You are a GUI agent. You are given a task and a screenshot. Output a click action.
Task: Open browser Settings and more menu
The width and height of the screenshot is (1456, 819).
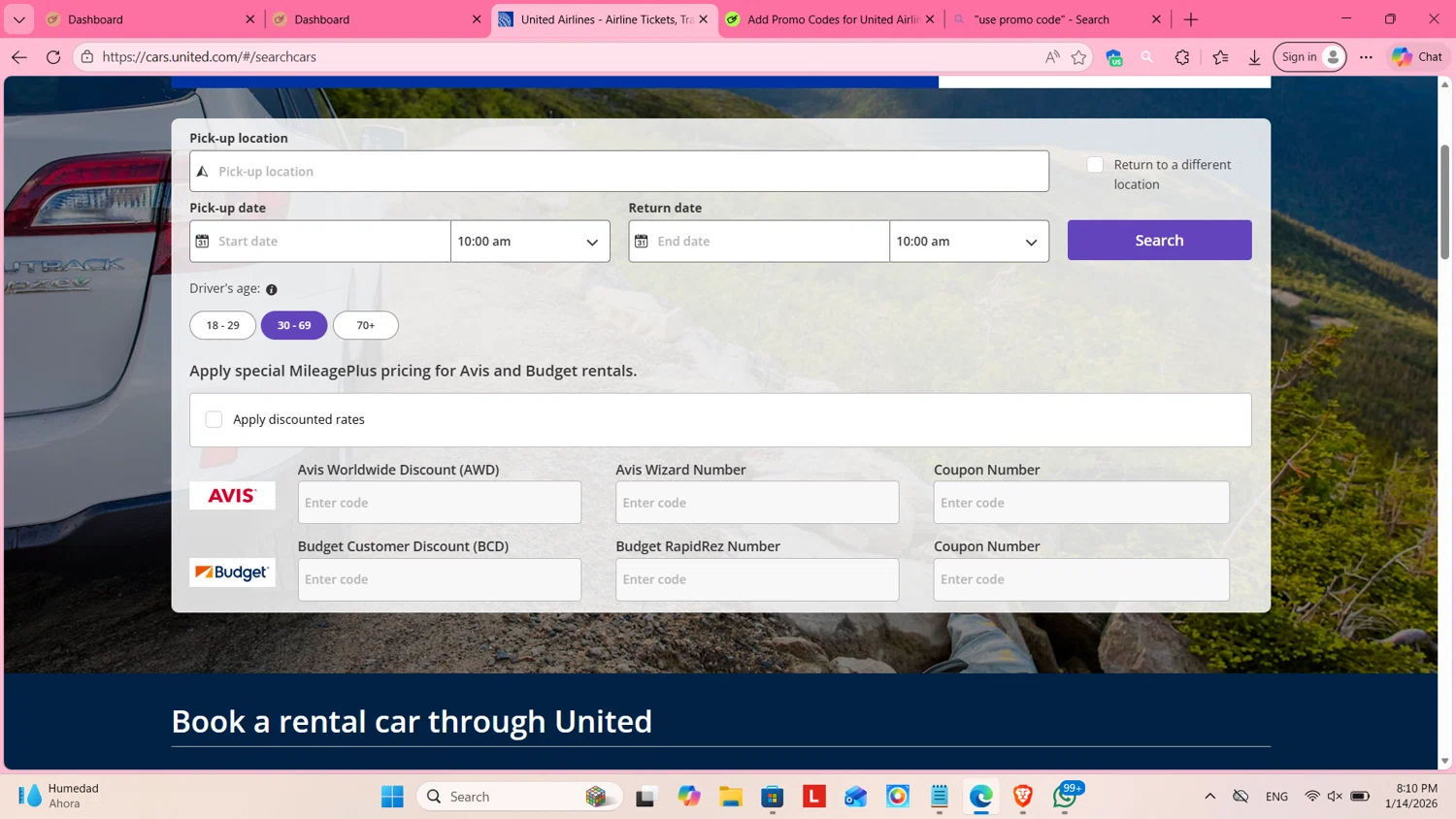tap(1366, 57)
